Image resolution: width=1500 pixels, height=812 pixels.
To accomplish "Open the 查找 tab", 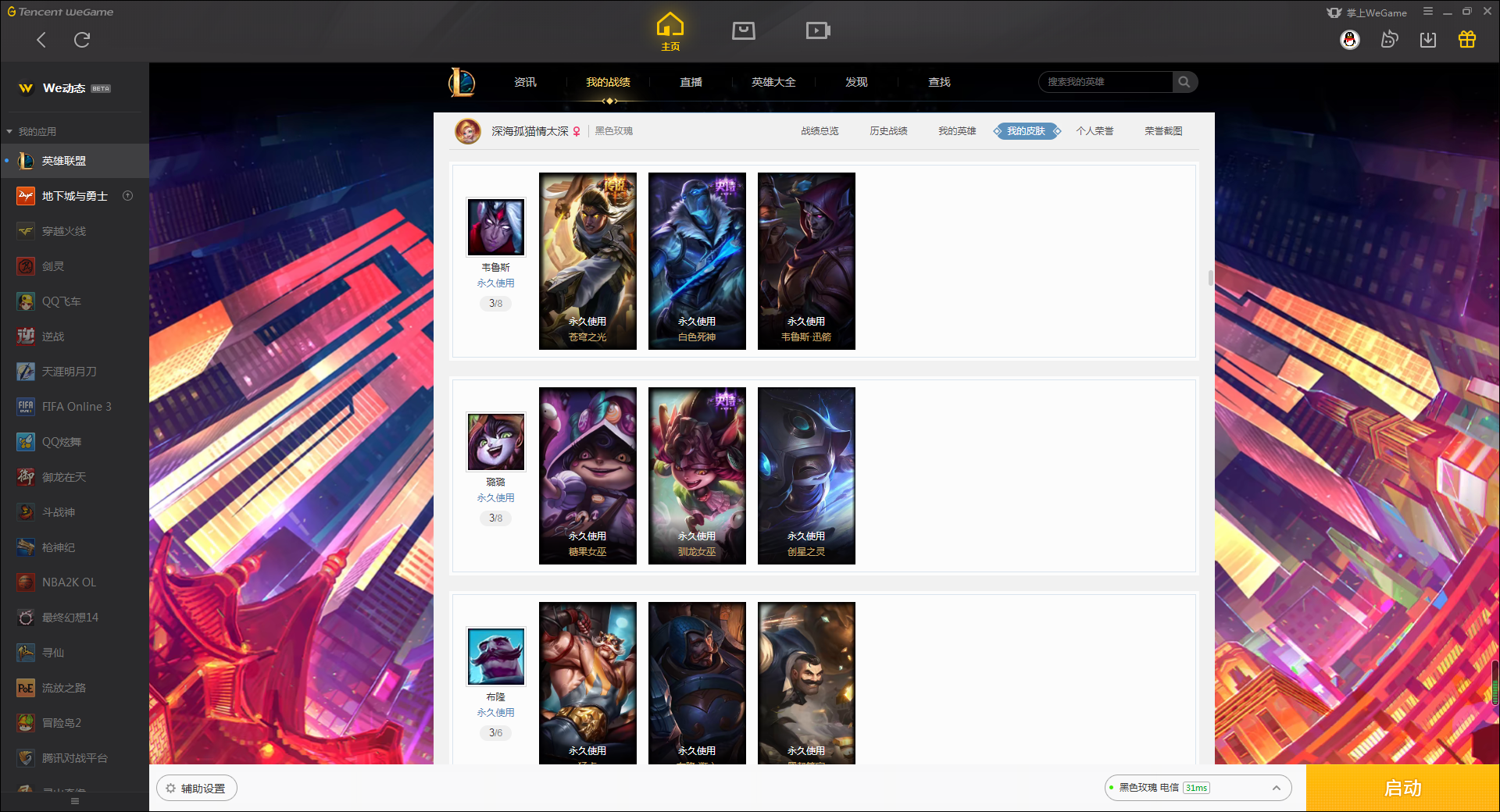I will pyautogui.click(x=939, y=82).
